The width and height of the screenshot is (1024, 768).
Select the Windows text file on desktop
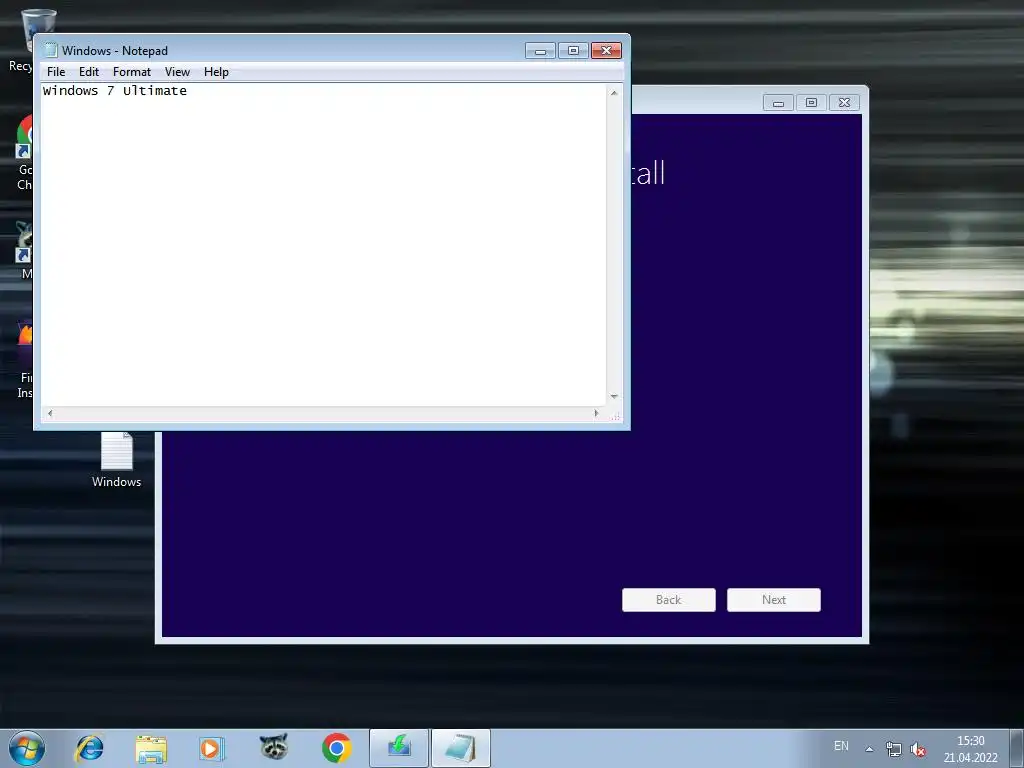coord(116,460)
